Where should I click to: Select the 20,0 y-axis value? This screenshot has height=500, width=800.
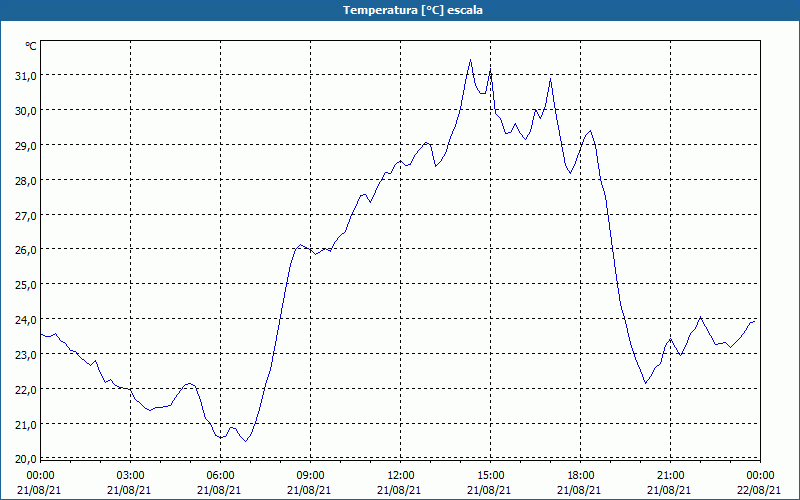[x=26, y=459]
